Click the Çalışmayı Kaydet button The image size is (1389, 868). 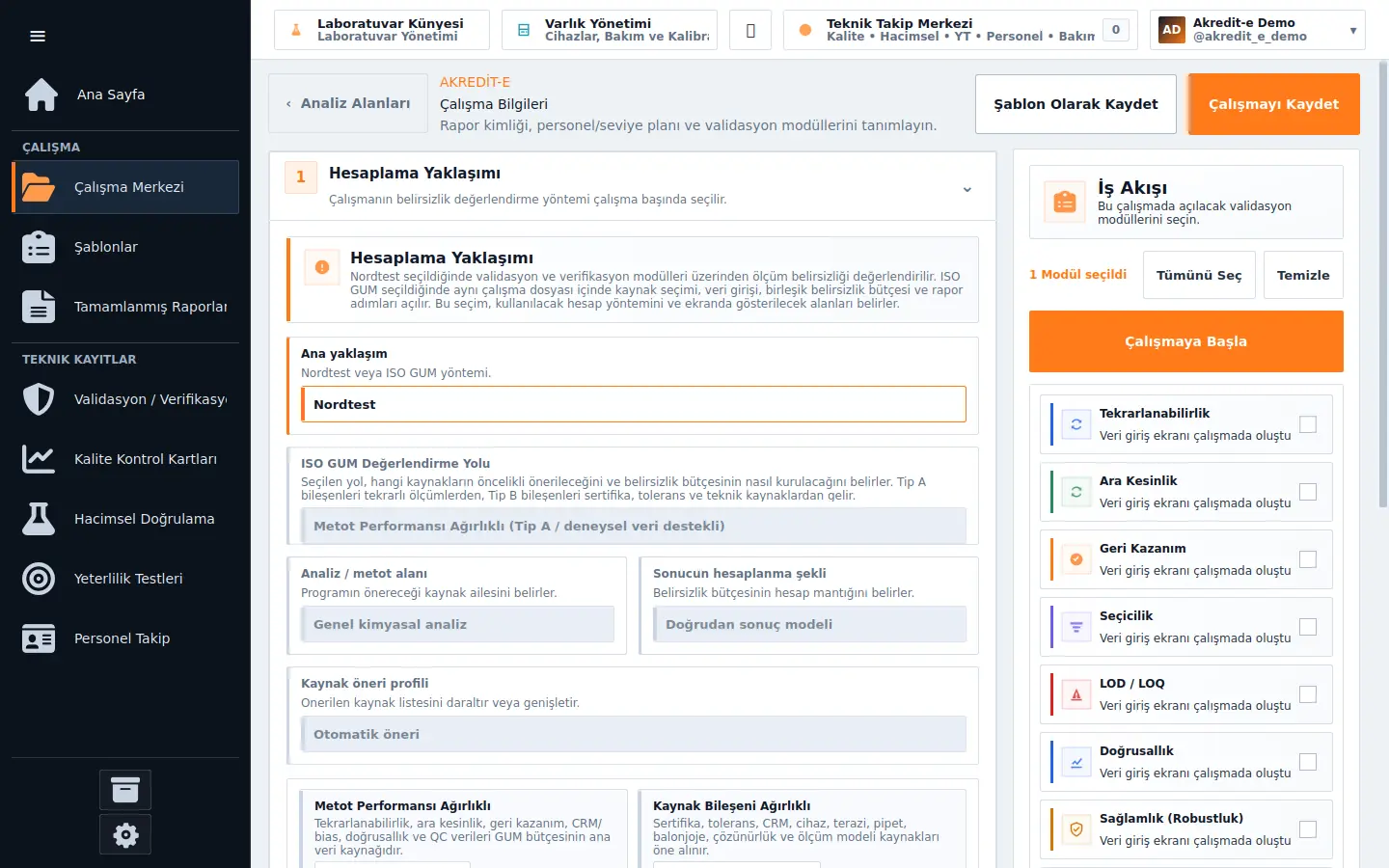(x=1273, y=104)
